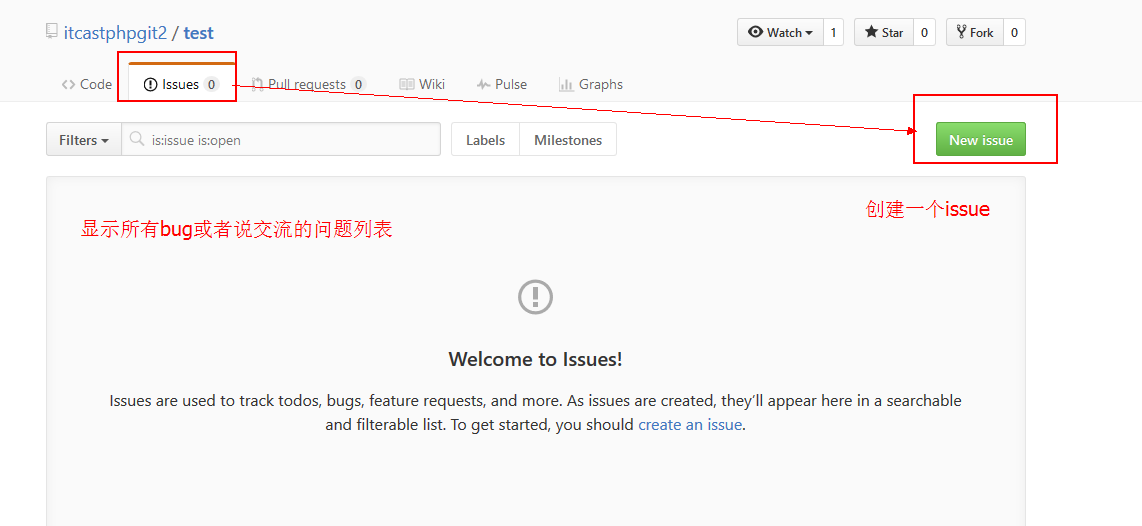The width and height of the screenshot is (1142, 526).
Task: Open the Pulse tab
Action: tap(502, 85)
